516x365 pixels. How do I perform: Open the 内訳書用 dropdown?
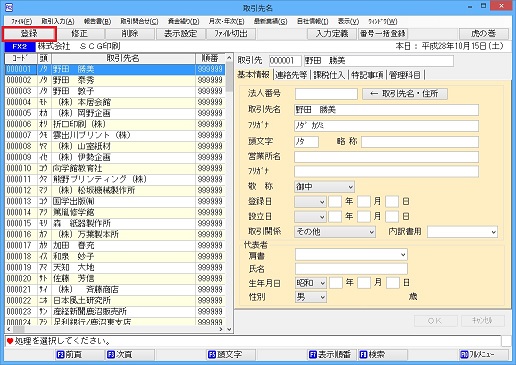463,232
